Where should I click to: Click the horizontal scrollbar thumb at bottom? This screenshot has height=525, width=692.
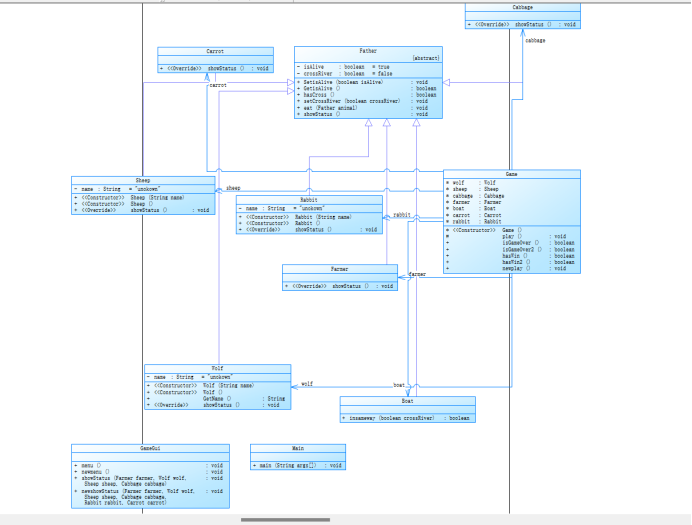(x=286, y=520)
